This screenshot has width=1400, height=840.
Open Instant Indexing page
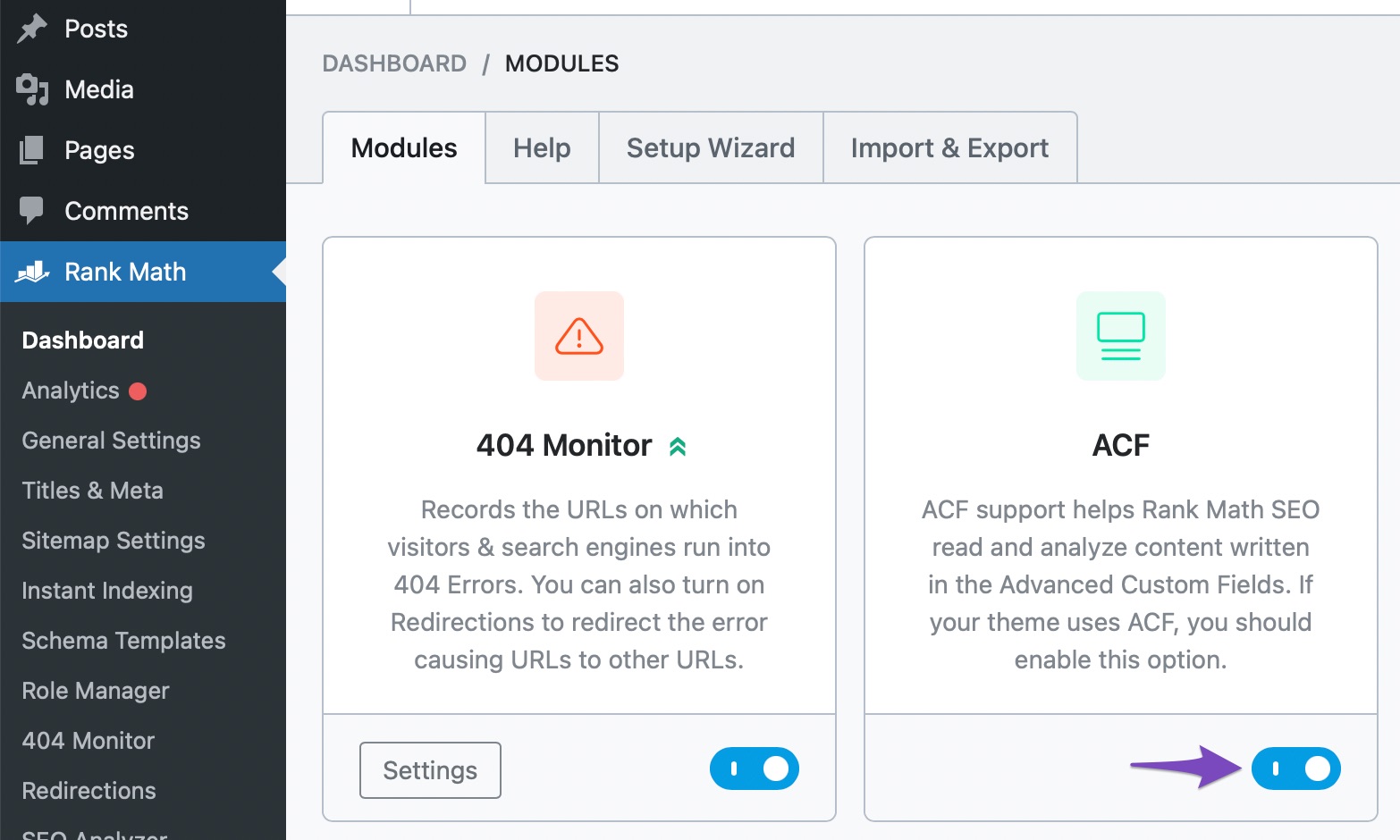(x=107, y=591)
